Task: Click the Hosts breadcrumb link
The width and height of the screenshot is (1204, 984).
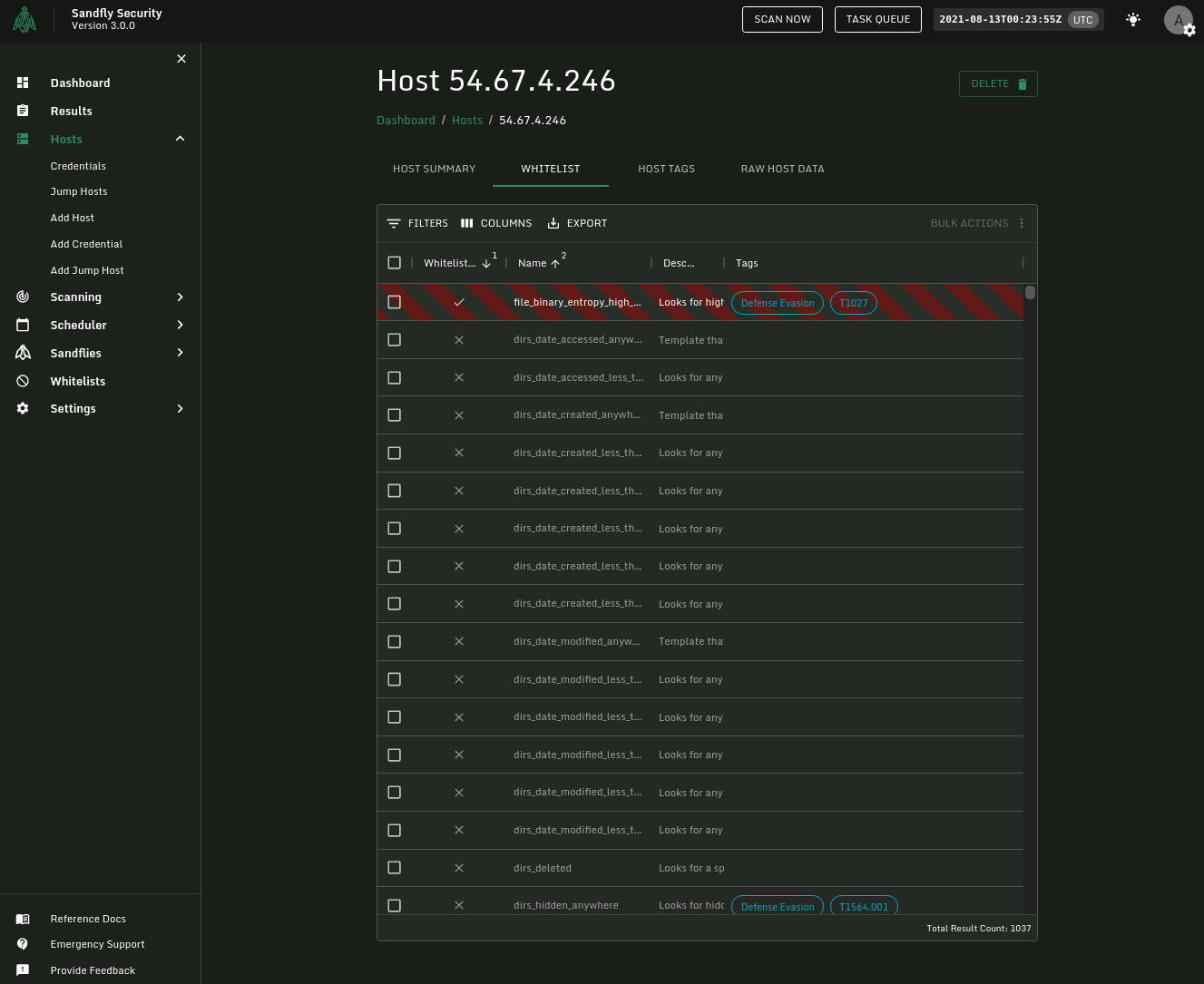Action: [467, 121]
